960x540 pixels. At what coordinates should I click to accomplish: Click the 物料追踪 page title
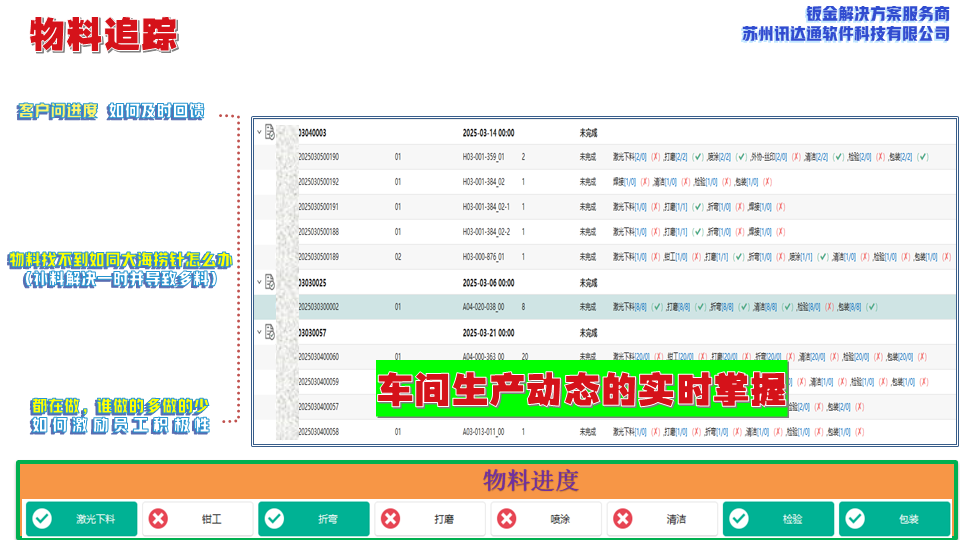tap(104, 36)
